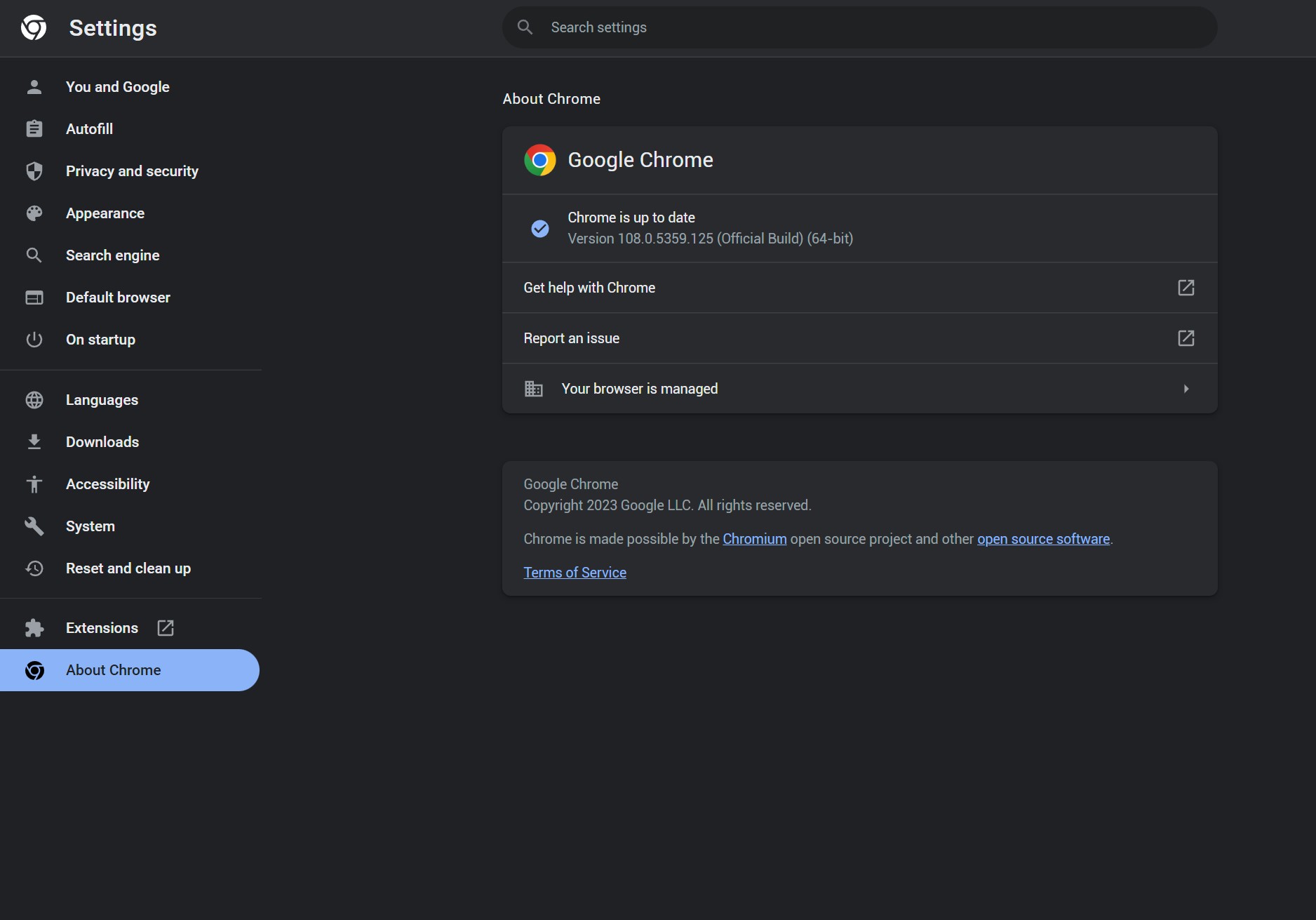The width and height of the screenshot is (1316, 920).
Task: Click the person icon for You and Google
Action: click(x=34, y=87)
